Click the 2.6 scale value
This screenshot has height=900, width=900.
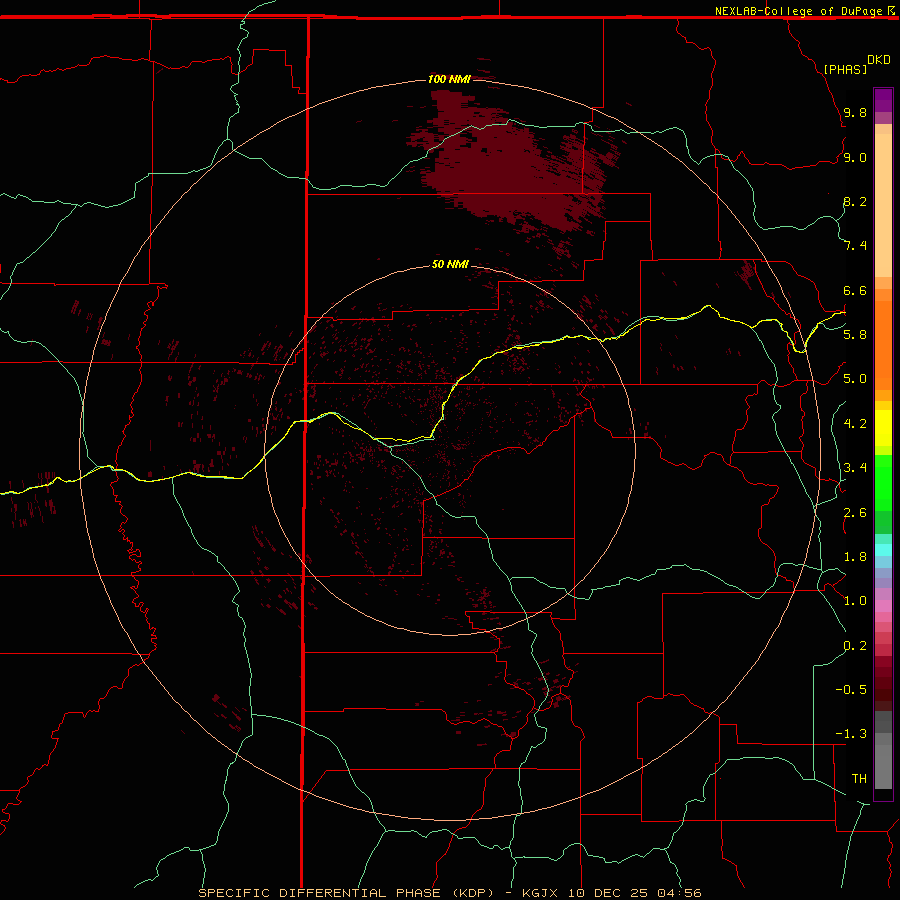tap(855, 513)
